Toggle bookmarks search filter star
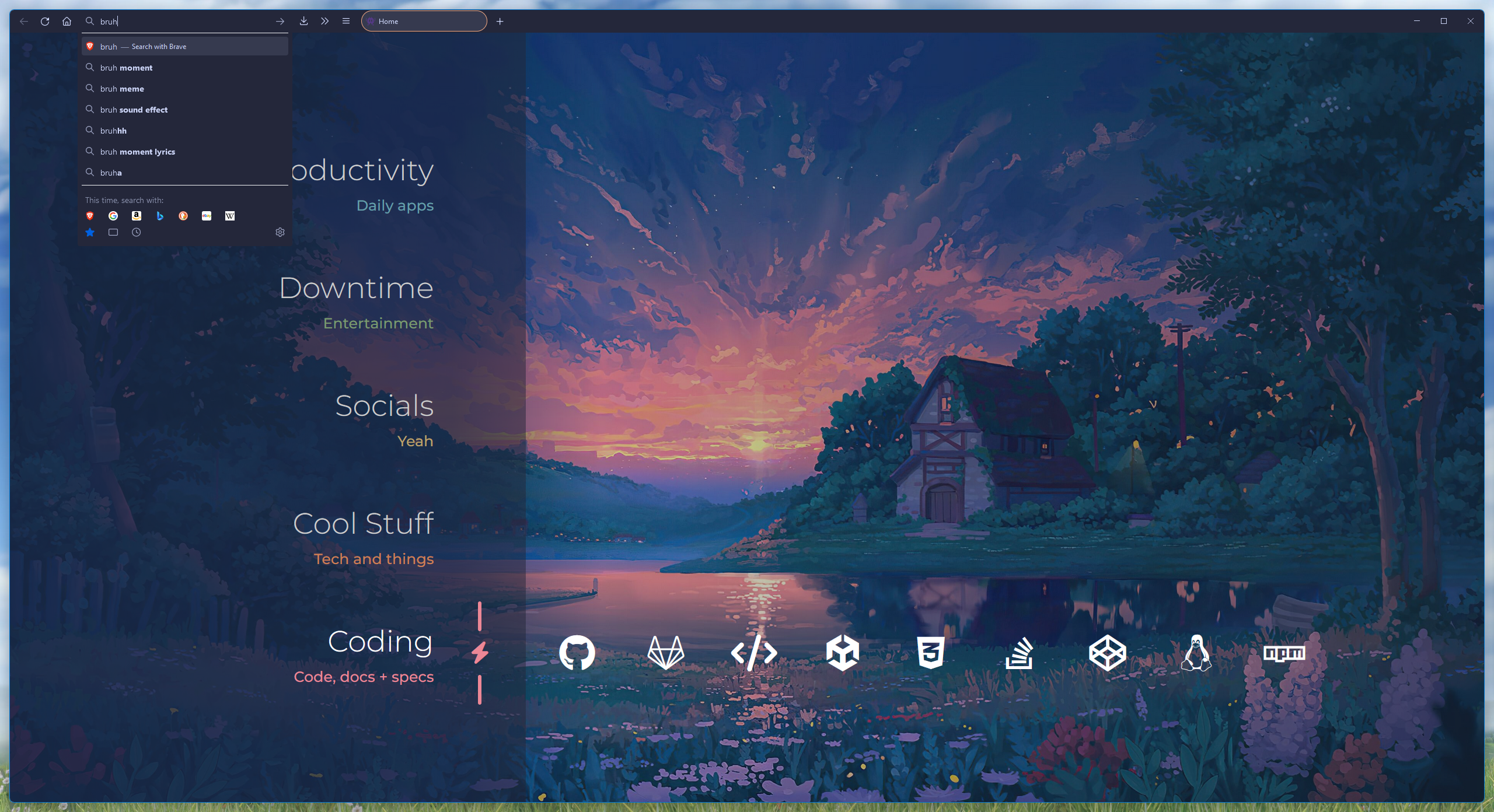 pos(90,232)
